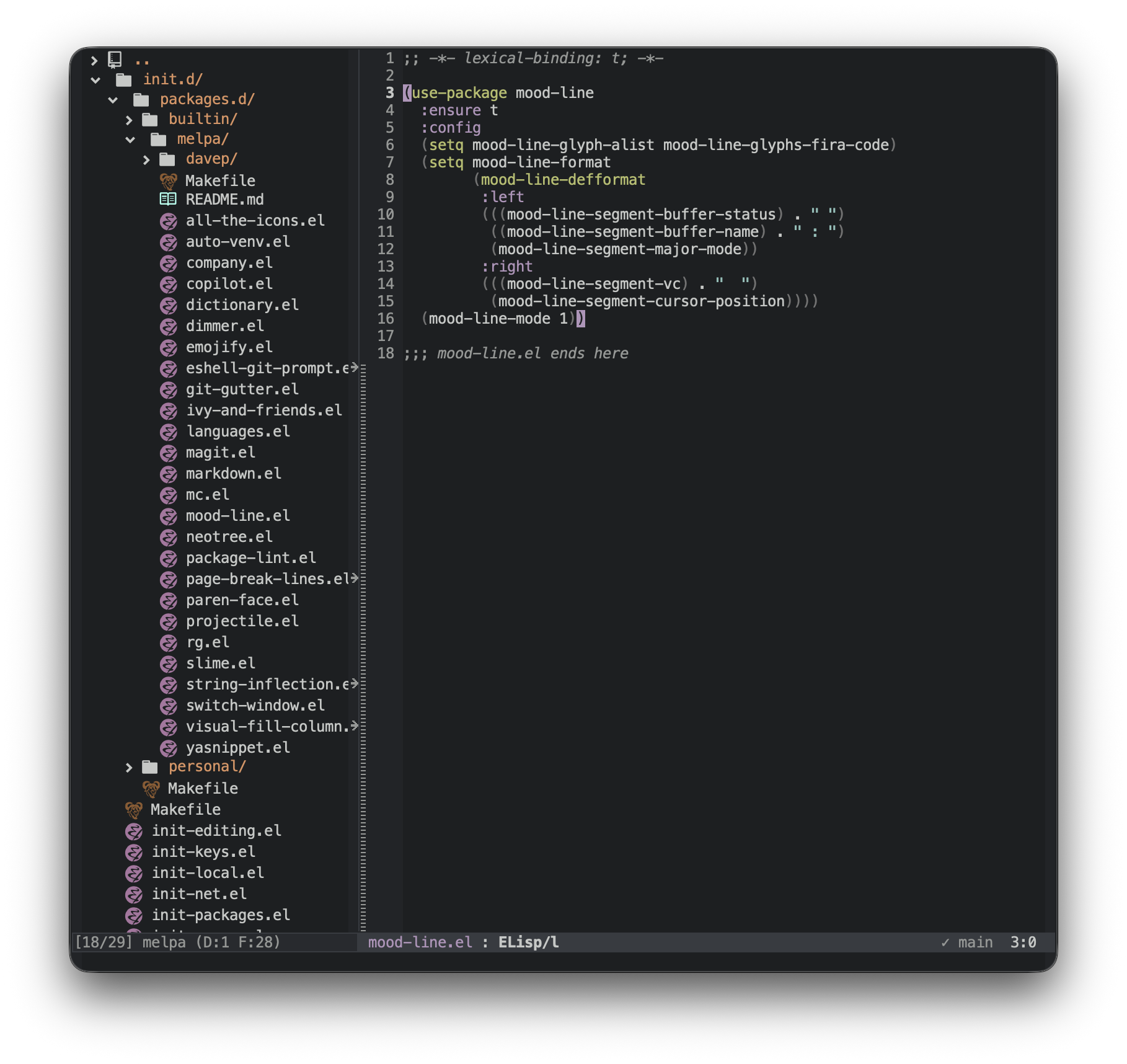Click the Emacs icon for auto-venv.el

169,242
